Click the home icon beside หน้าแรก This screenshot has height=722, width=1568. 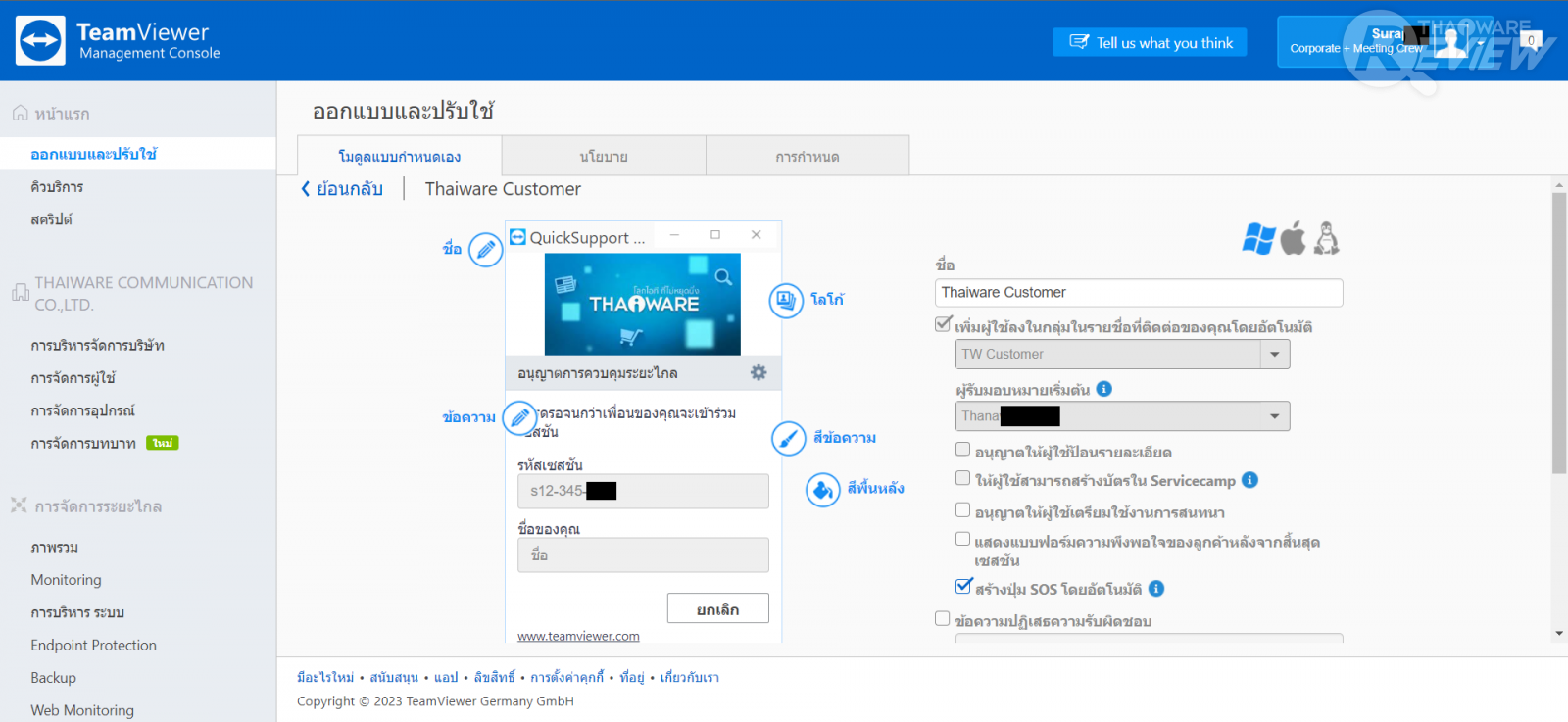pyautogui.click(x=20, y=114)
